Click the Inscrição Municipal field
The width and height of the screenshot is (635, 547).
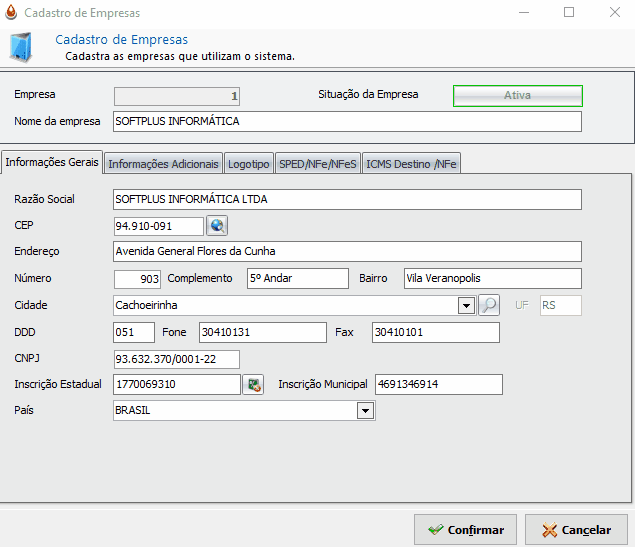(x=439, y=384)
